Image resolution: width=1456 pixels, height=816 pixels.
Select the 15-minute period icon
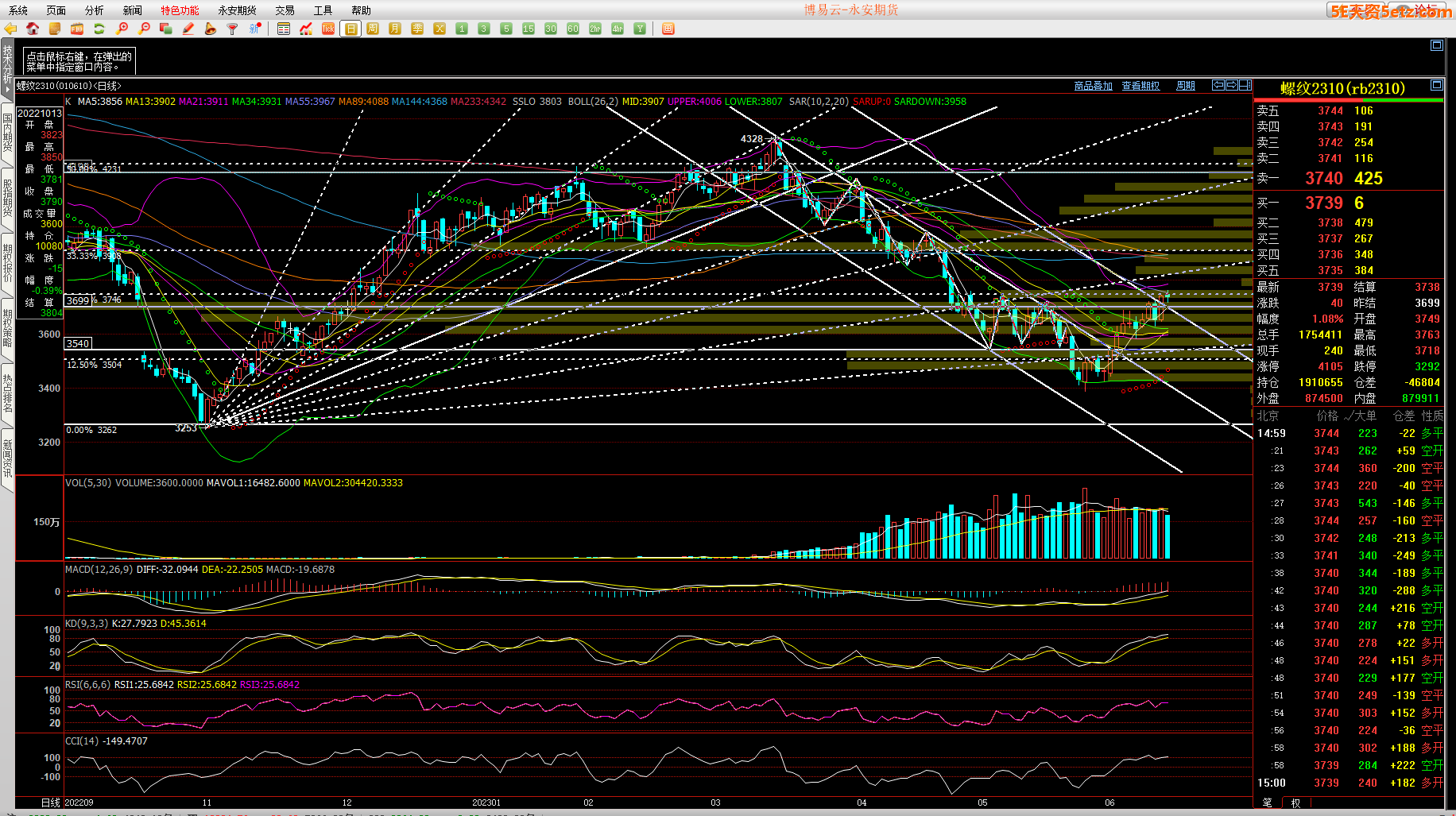529,29
